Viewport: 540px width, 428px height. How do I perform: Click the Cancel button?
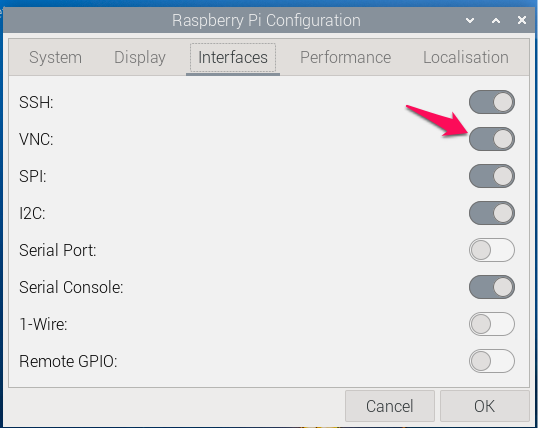tap(390, 406)
